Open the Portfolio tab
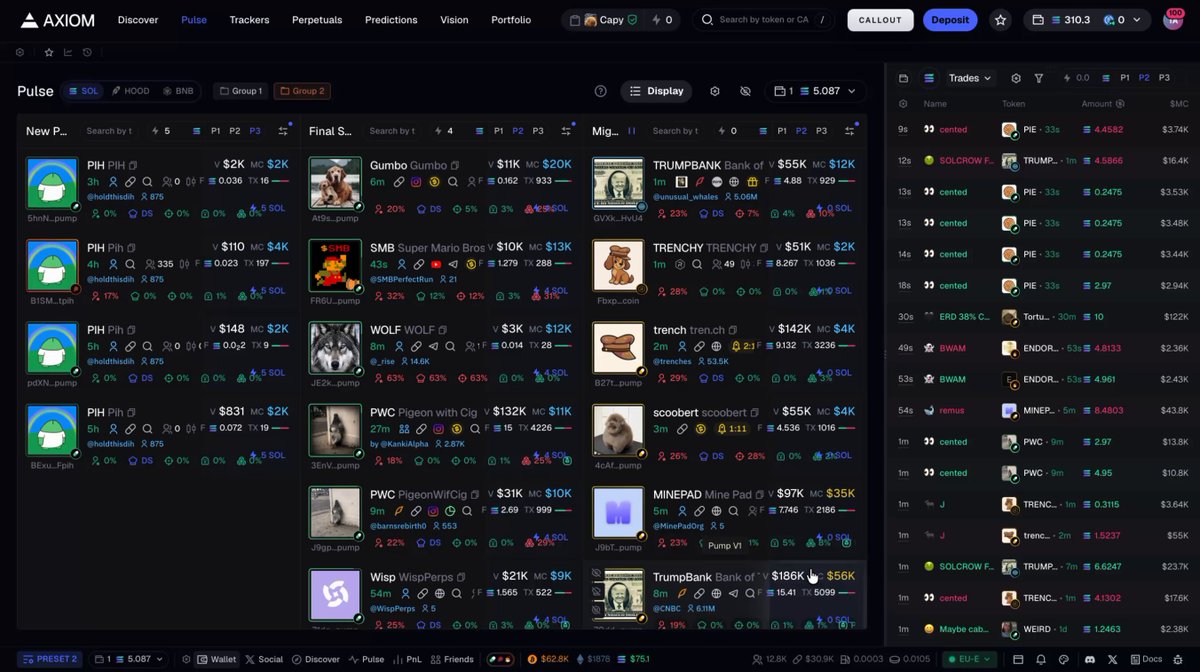 [511, 20]
